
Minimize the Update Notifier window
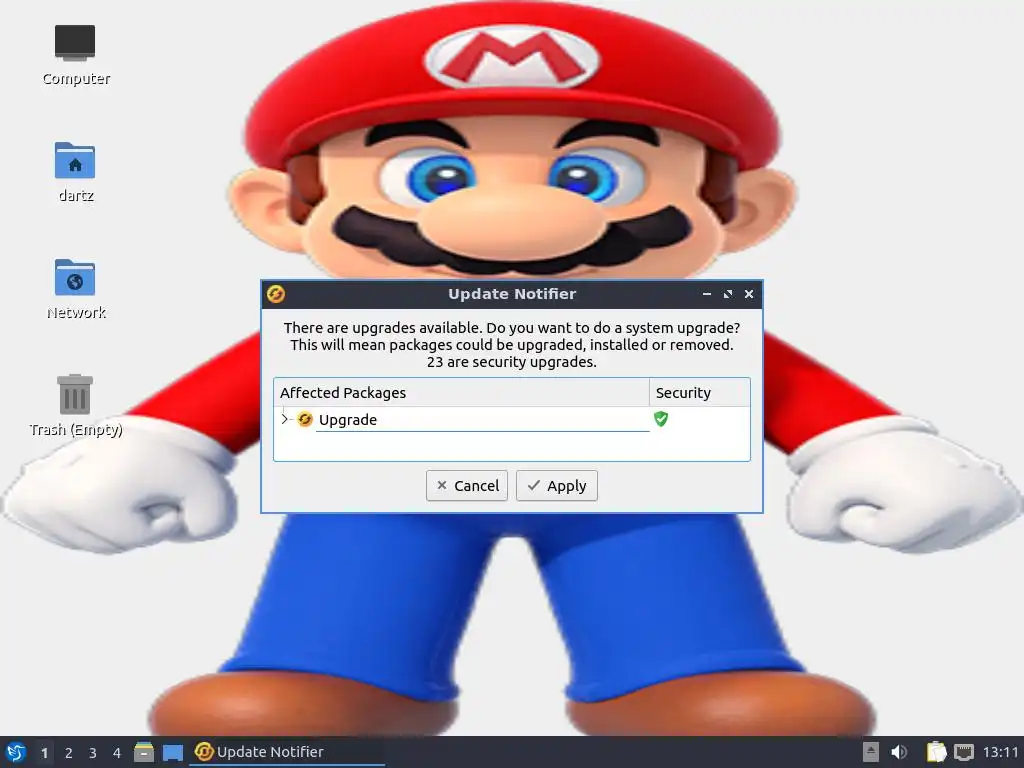pyautogui.click(x=707, y=294)
